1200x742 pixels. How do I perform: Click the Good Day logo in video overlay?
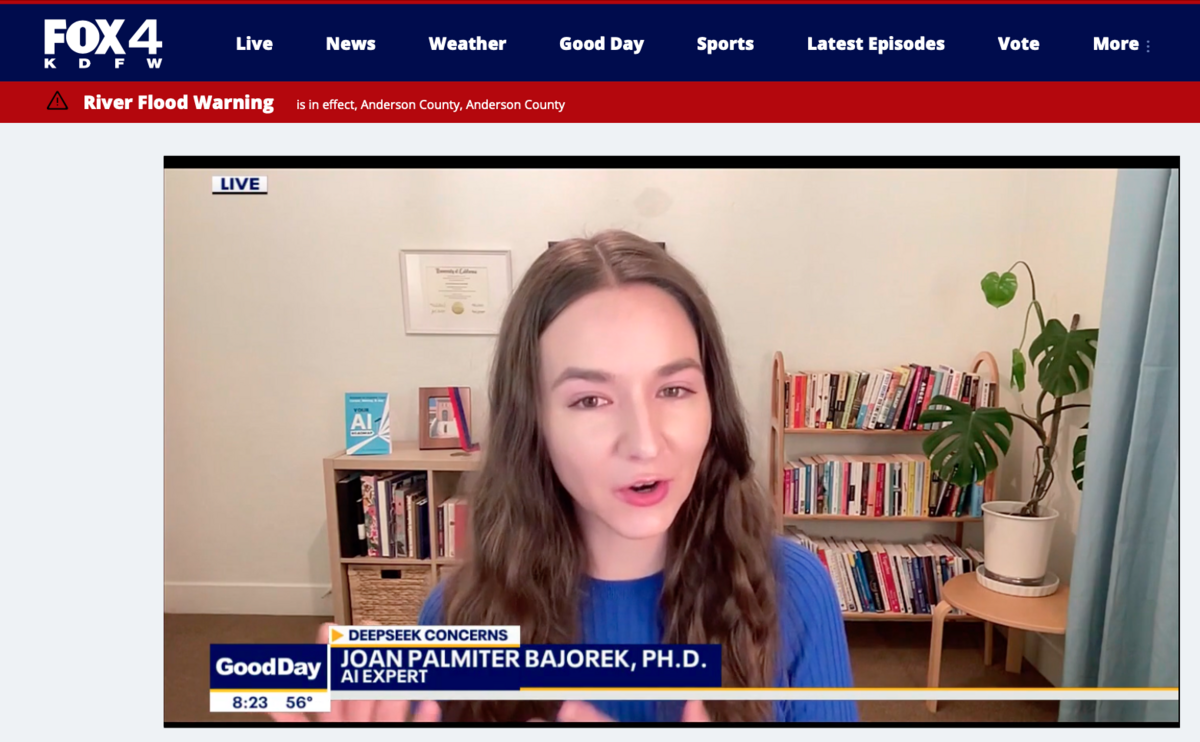[268, 667]
